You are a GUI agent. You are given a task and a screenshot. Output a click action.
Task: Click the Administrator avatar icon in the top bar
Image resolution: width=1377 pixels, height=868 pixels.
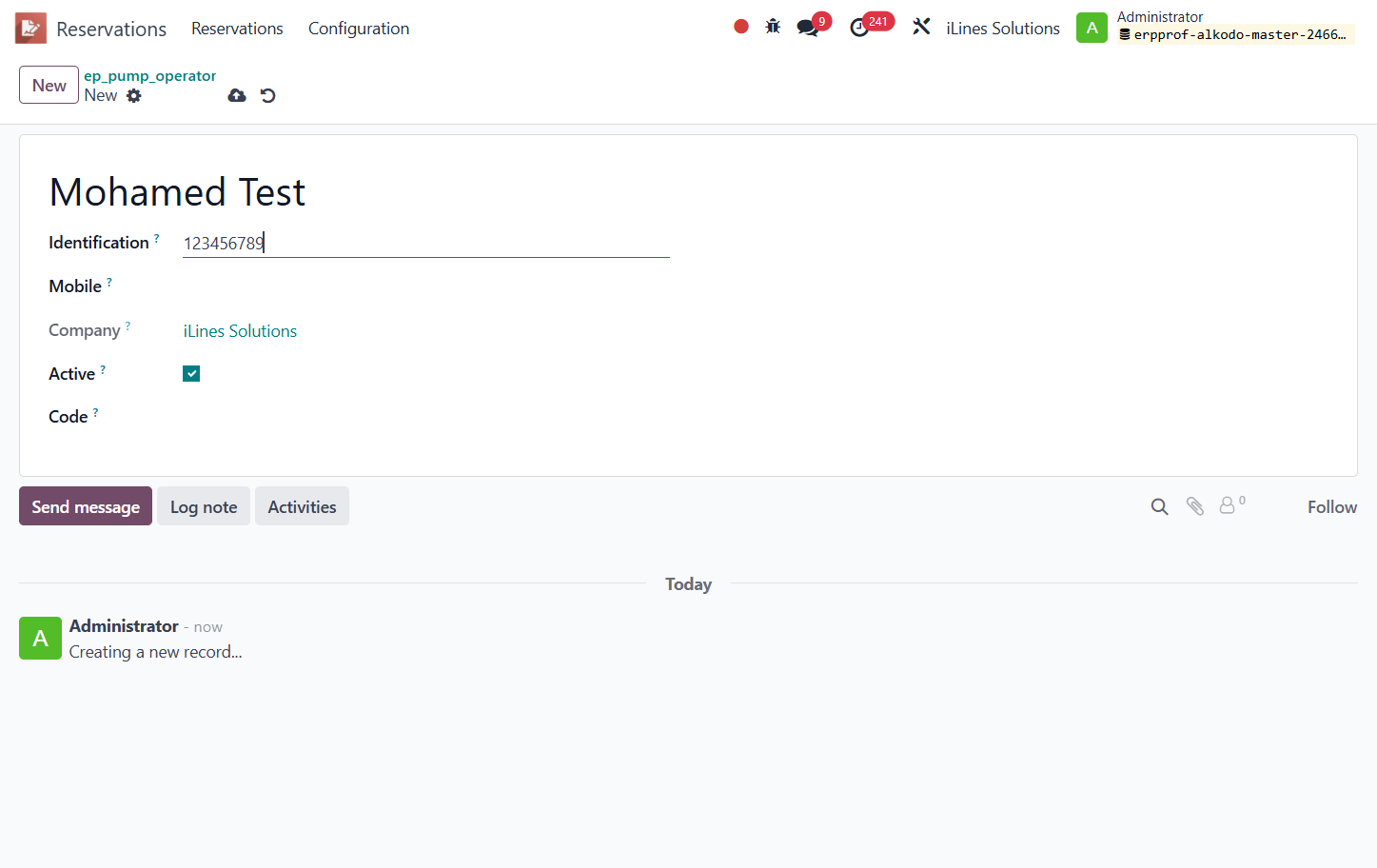tap(1092, 28)
